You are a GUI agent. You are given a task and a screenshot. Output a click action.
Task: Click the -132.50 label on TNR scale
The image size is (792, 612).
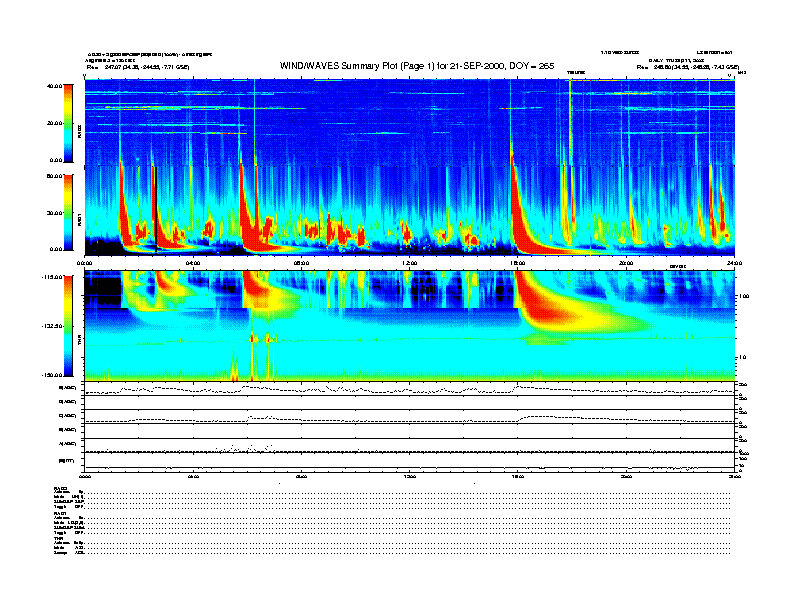[52, 326]
